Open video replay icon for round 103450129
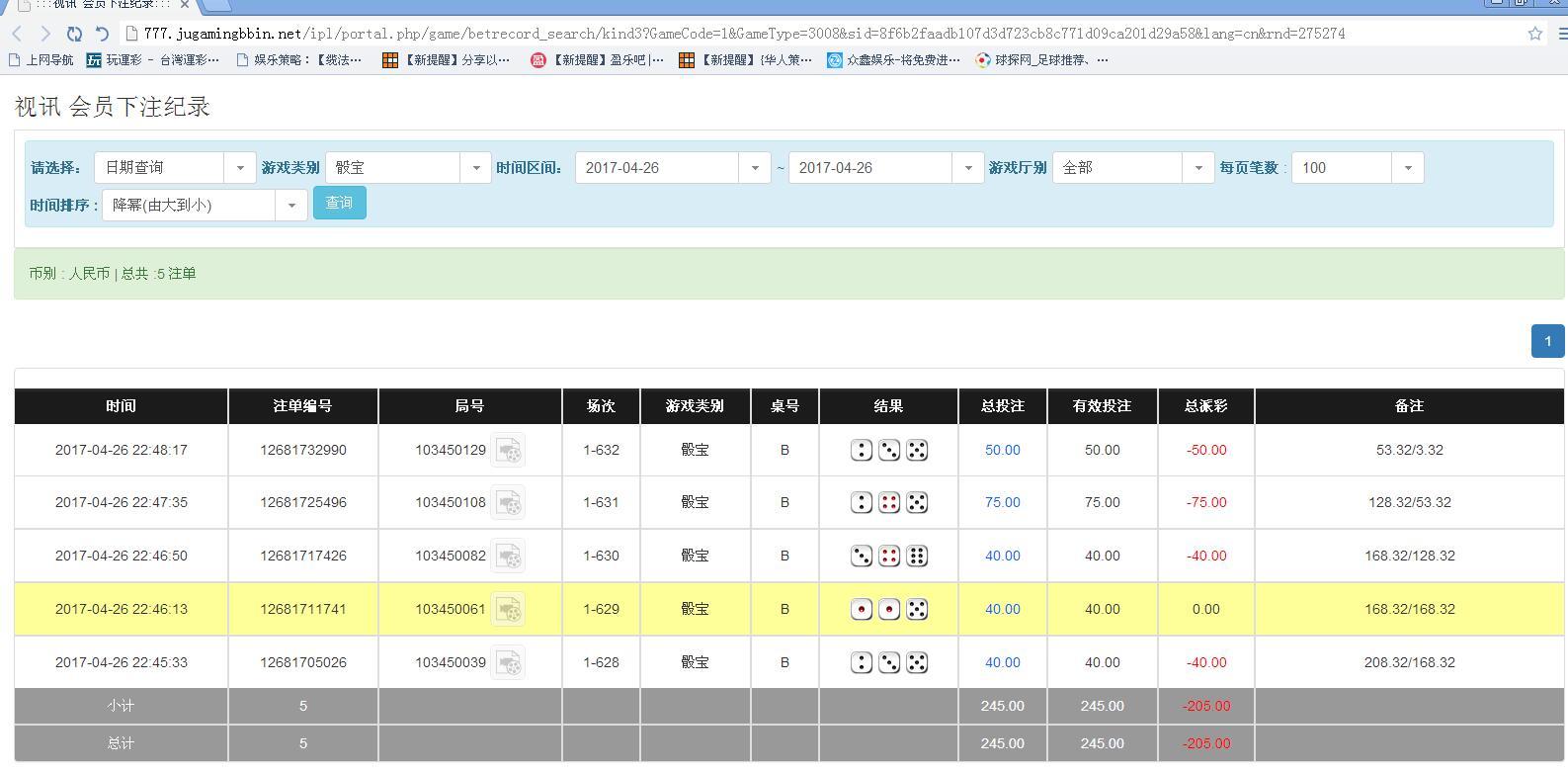Image resolution: width=1568 pixels, height=773 pixels. 509,451
